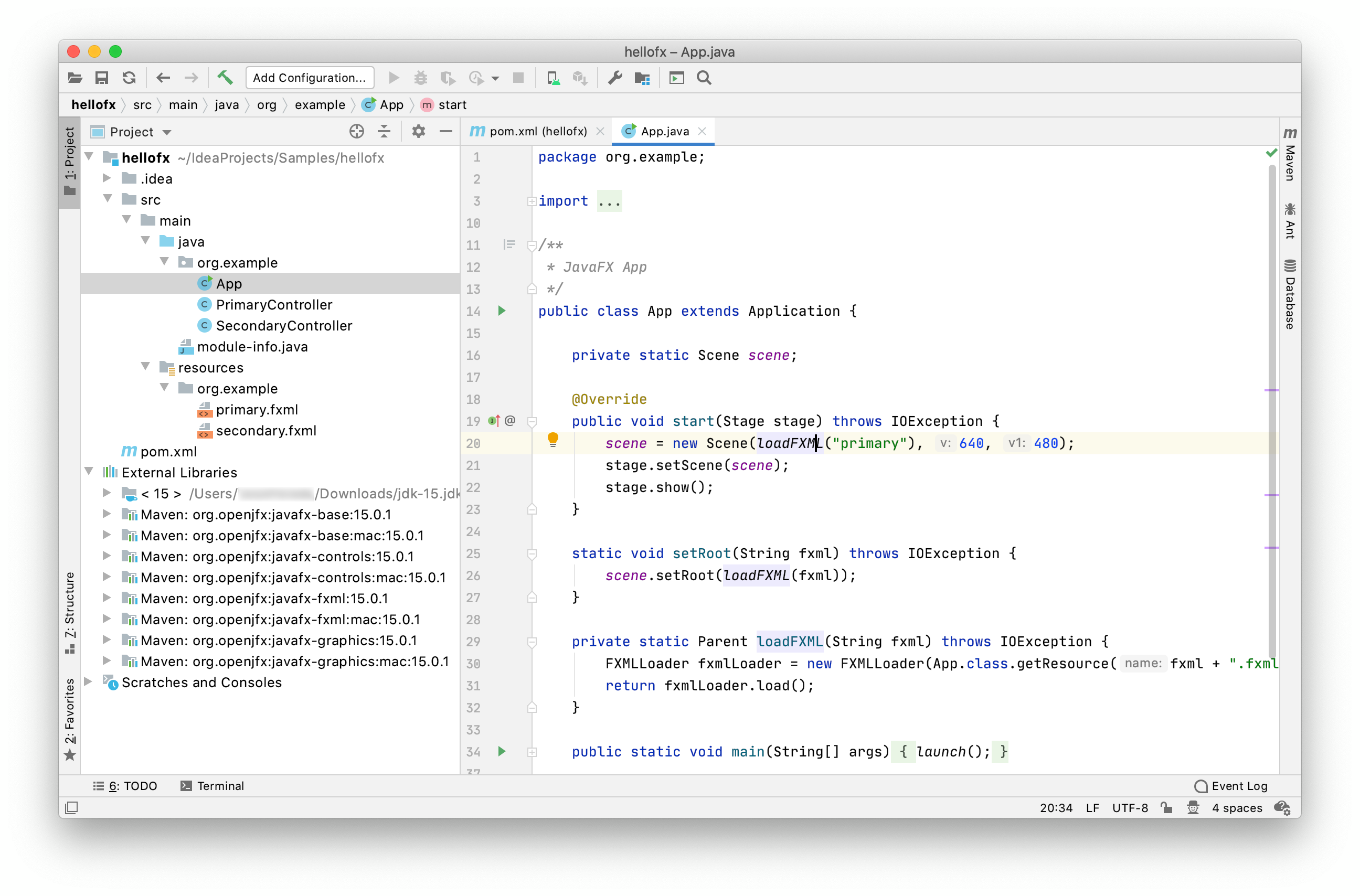Expand the .idea folder
Viewport: 1360px width, 896px height.
click(x=107, y=178)
